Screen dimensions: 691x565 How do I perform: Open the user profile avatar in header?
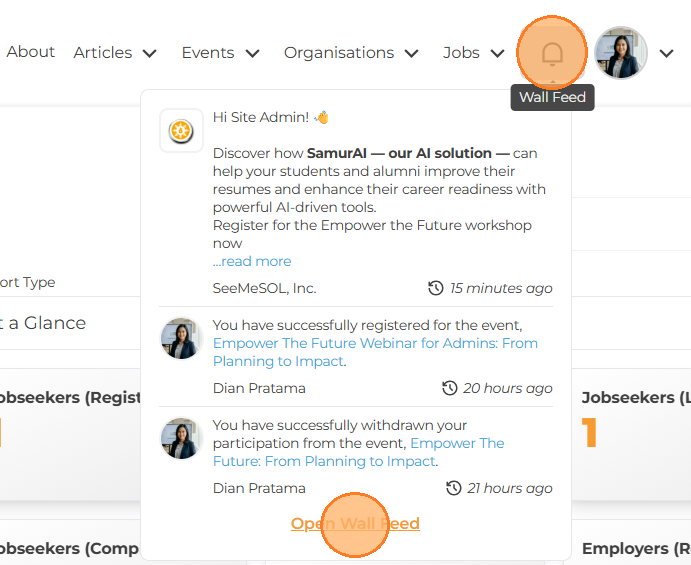[620, 53]
